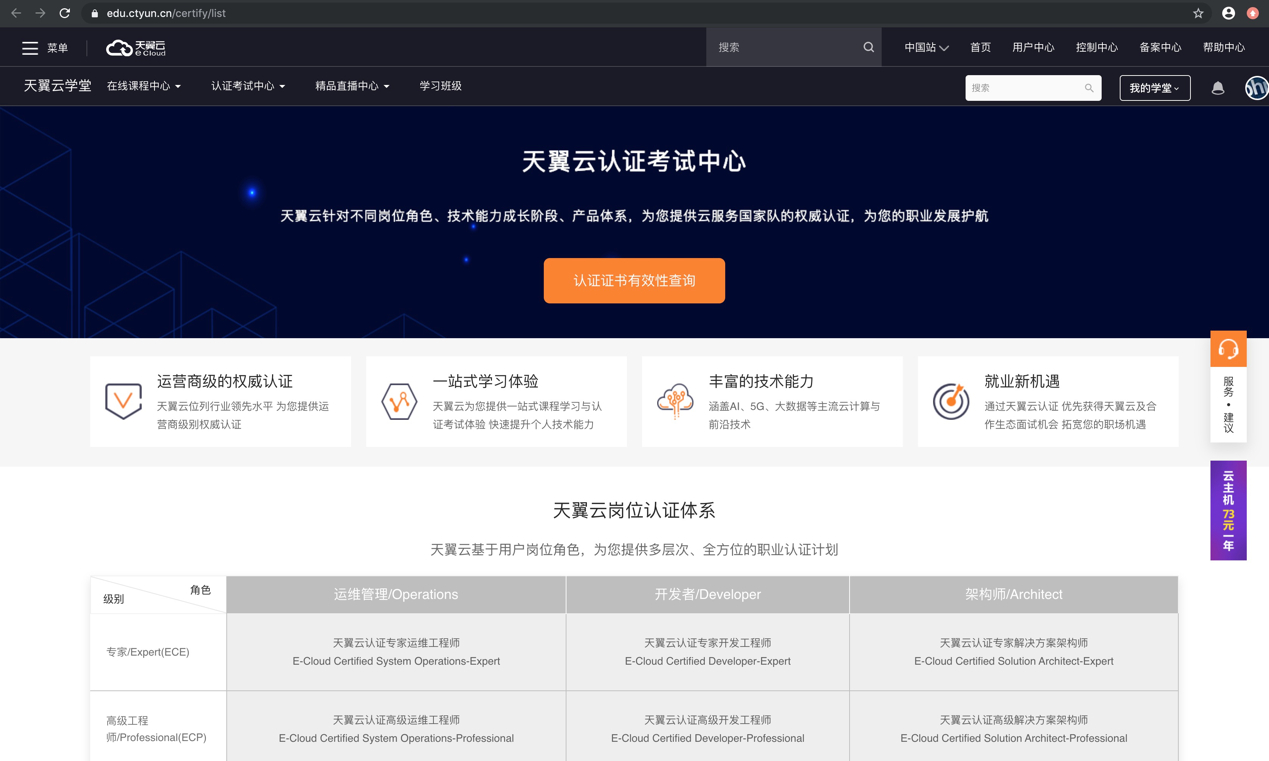
Task: Click the browser back arrow
Action: coord(16,13)
